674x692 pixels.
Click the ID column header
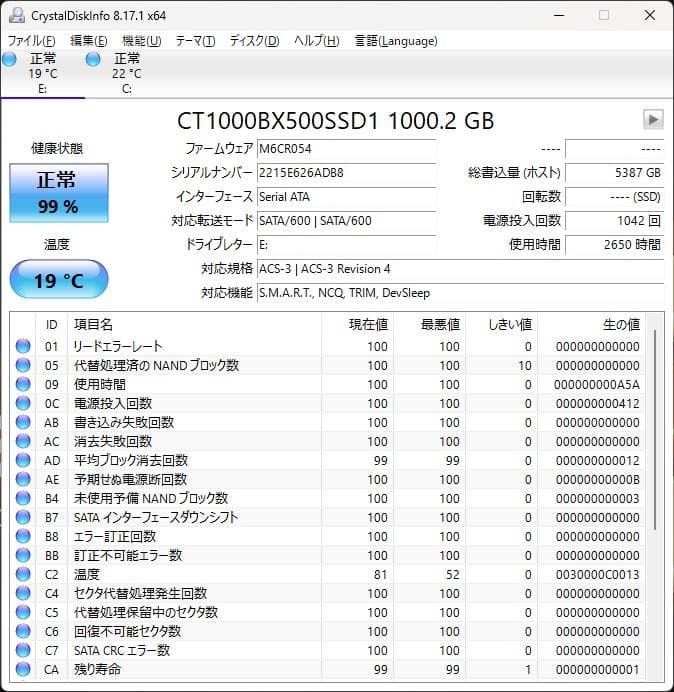pyautogui.click(x=52, y=325)
